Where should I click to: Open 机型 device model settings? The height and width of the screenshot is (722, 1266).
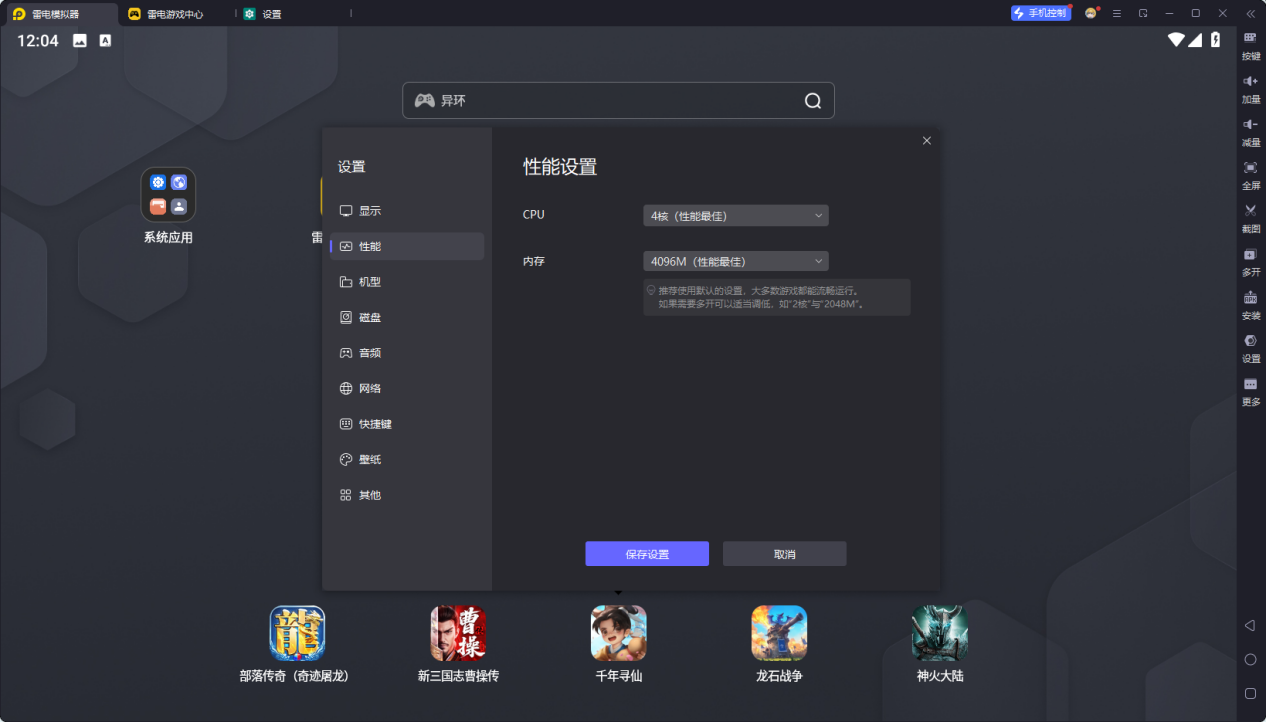click(407, 282)
